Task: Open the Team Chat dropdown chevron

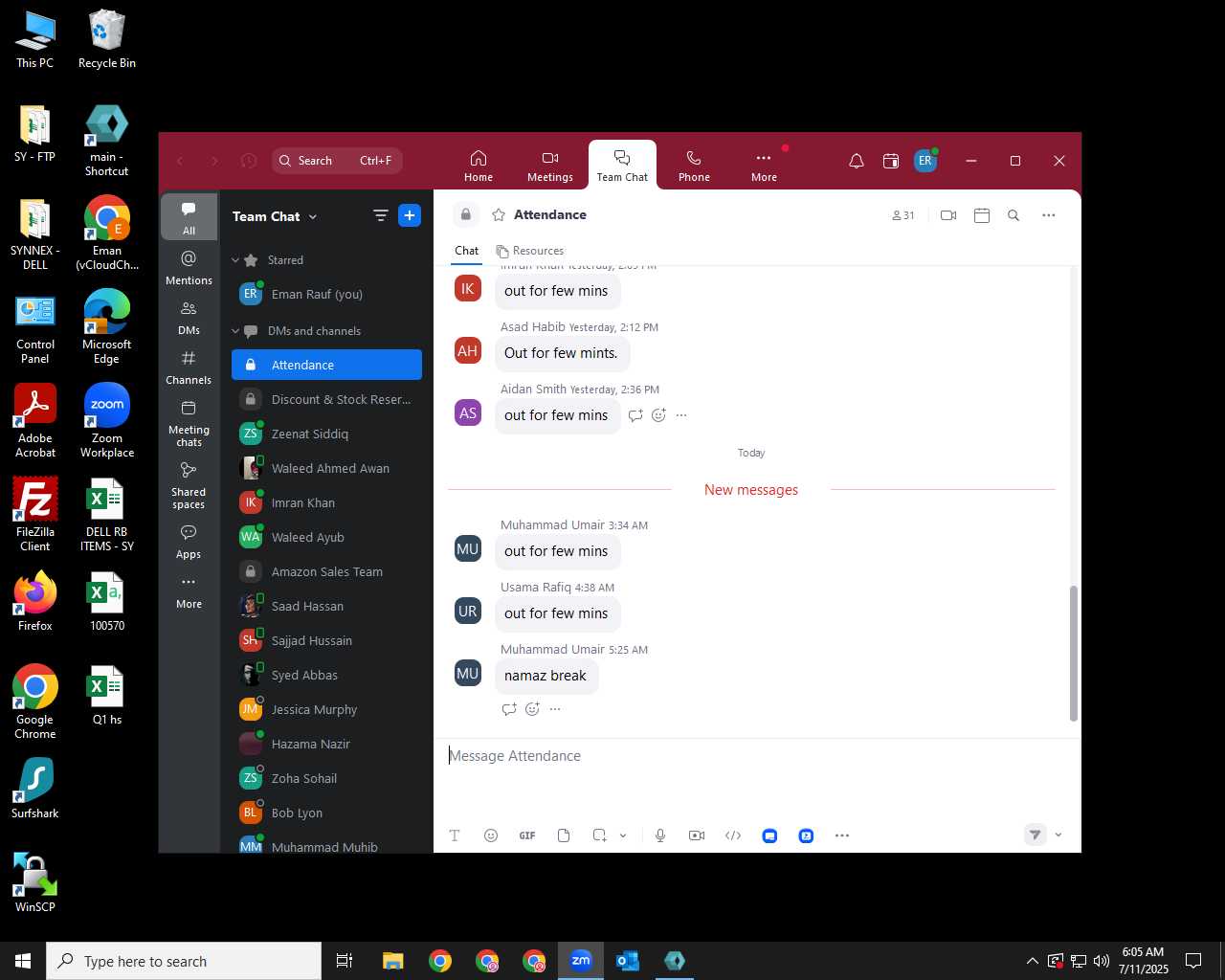Action: 313,217
